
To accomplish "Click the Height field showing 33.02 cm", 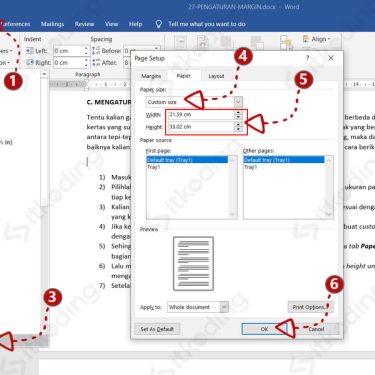I will (x=201, y=127).
